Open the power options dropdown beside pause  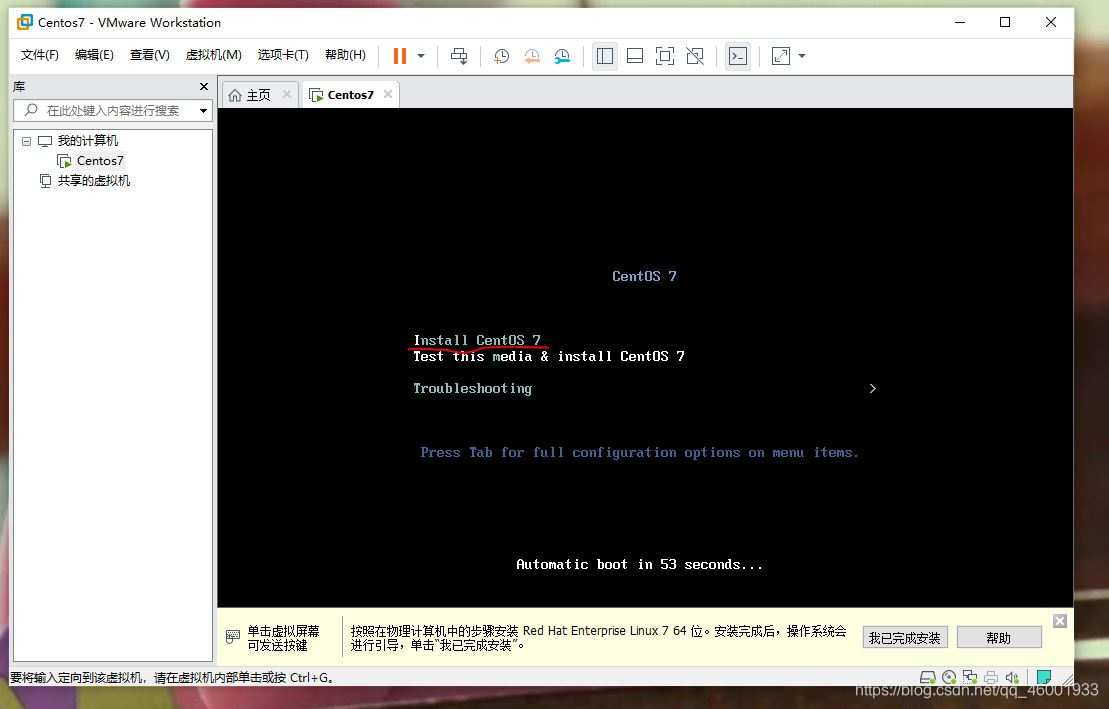[421, 56]
